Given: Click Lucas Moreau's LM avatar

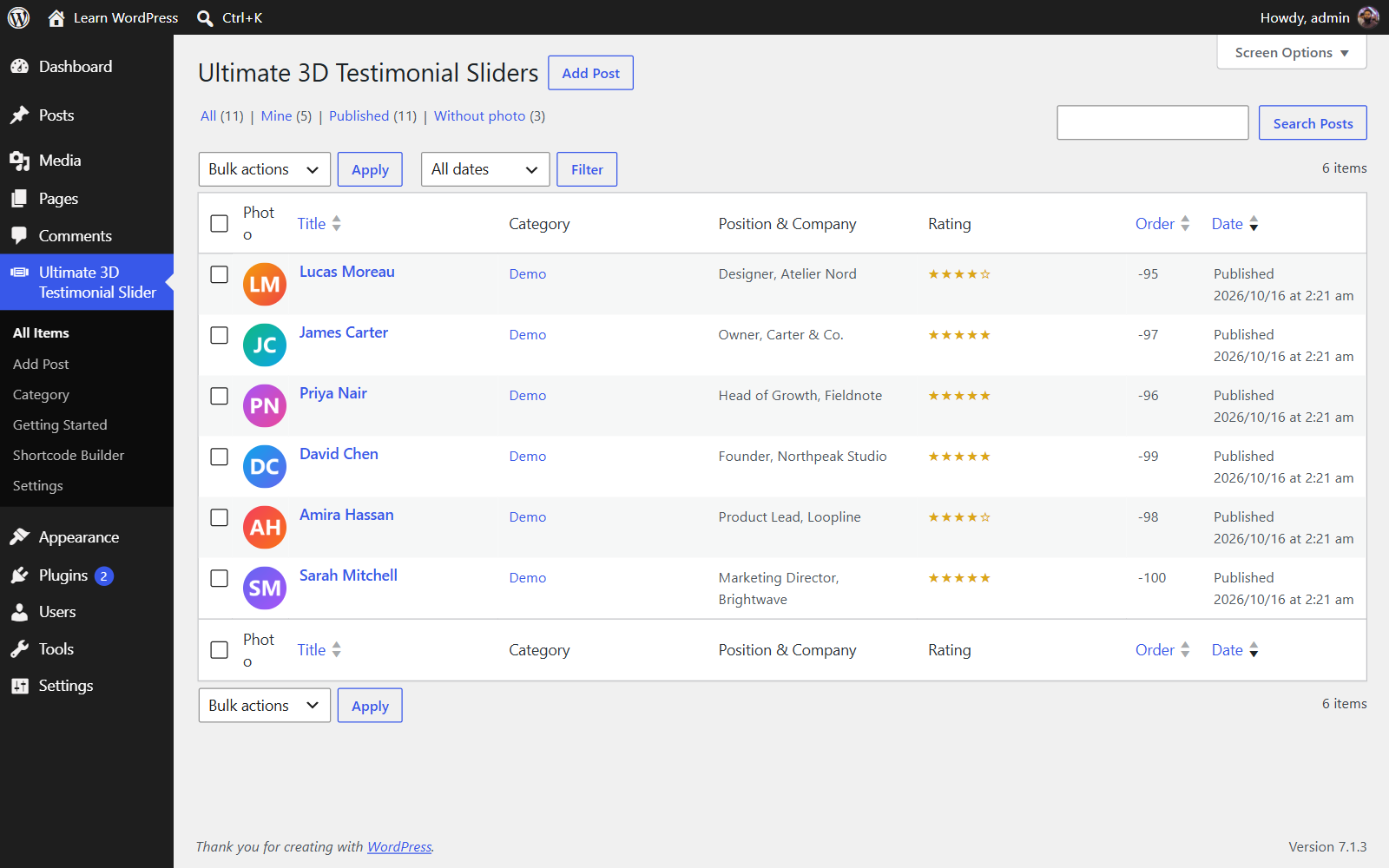Looking at the screenshot, I should pos(265,285).
